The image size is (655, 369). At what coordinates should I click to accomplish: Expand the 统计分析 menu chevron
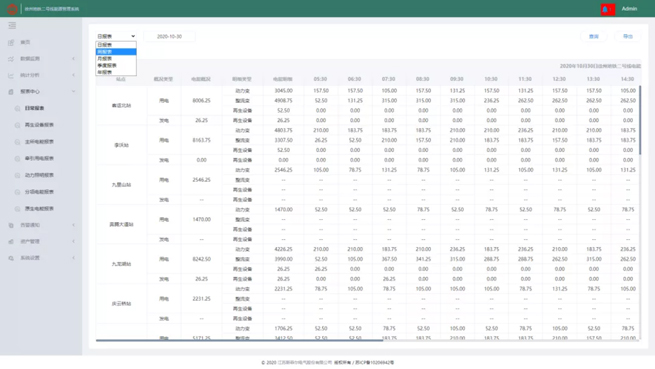74,75
